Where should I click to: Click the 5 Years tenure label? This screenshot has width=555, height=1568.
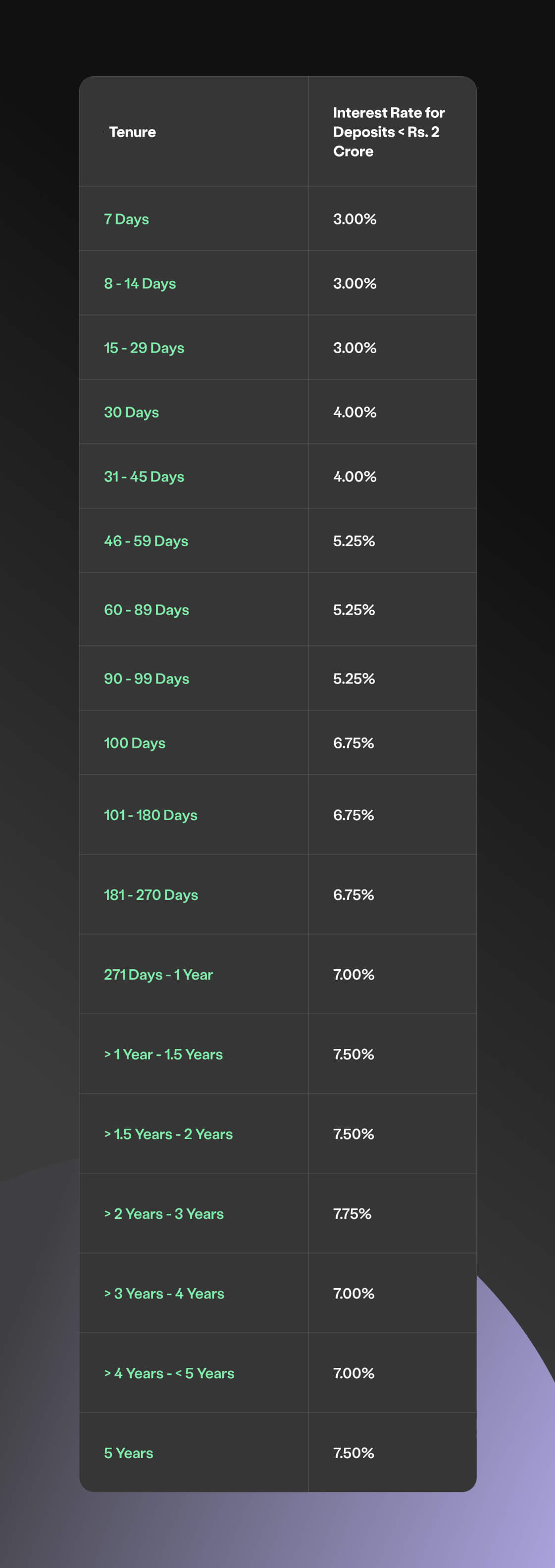coord(128,1453)
